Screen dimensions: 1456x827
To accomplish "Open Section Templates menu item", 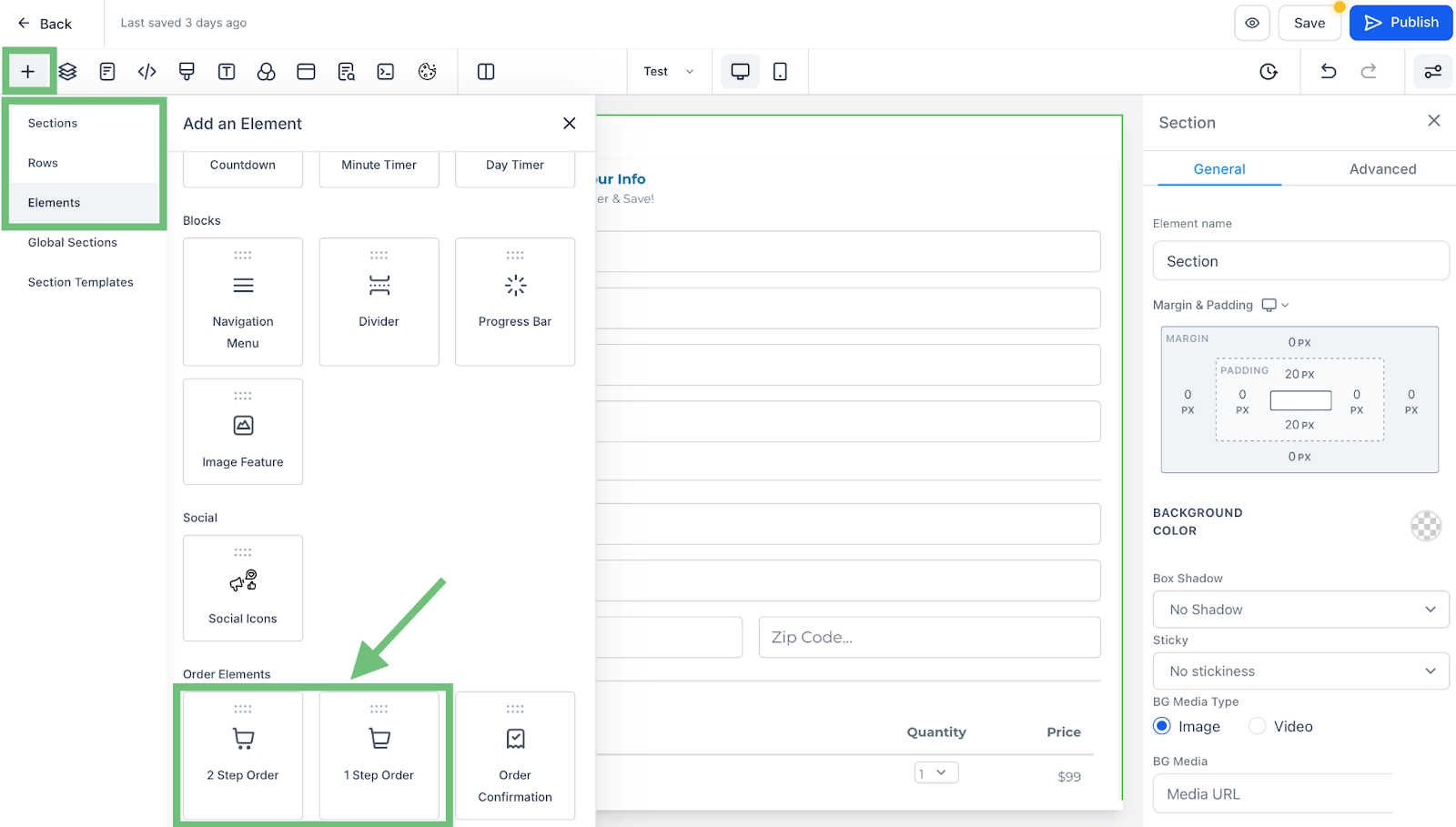I will coord(81,282).
